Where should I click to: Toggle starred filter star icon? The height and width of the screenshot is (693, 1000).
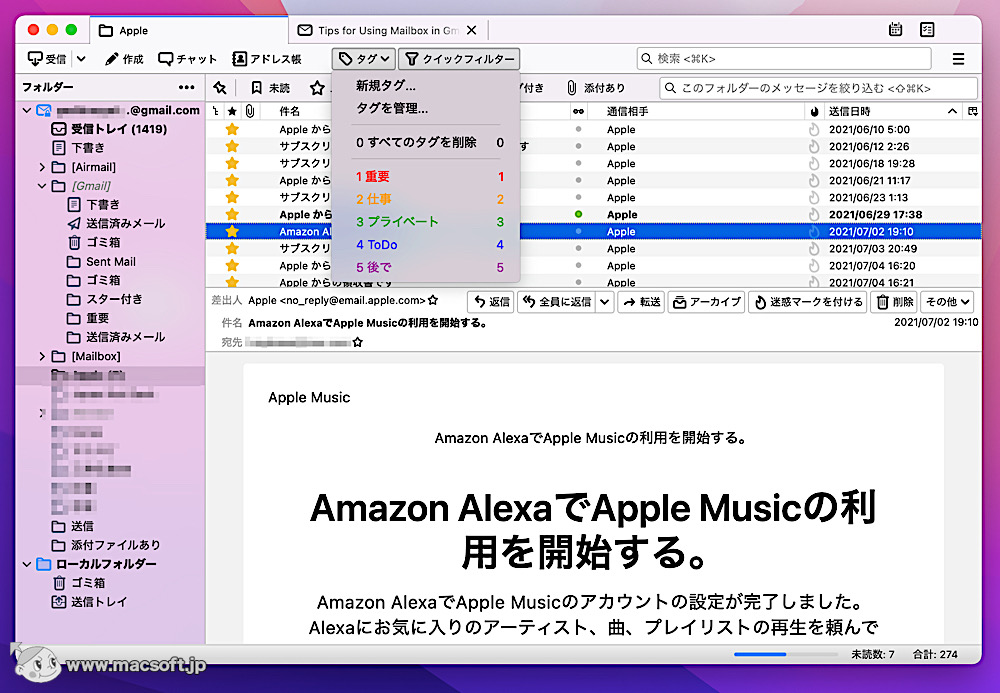click(317, 87)
